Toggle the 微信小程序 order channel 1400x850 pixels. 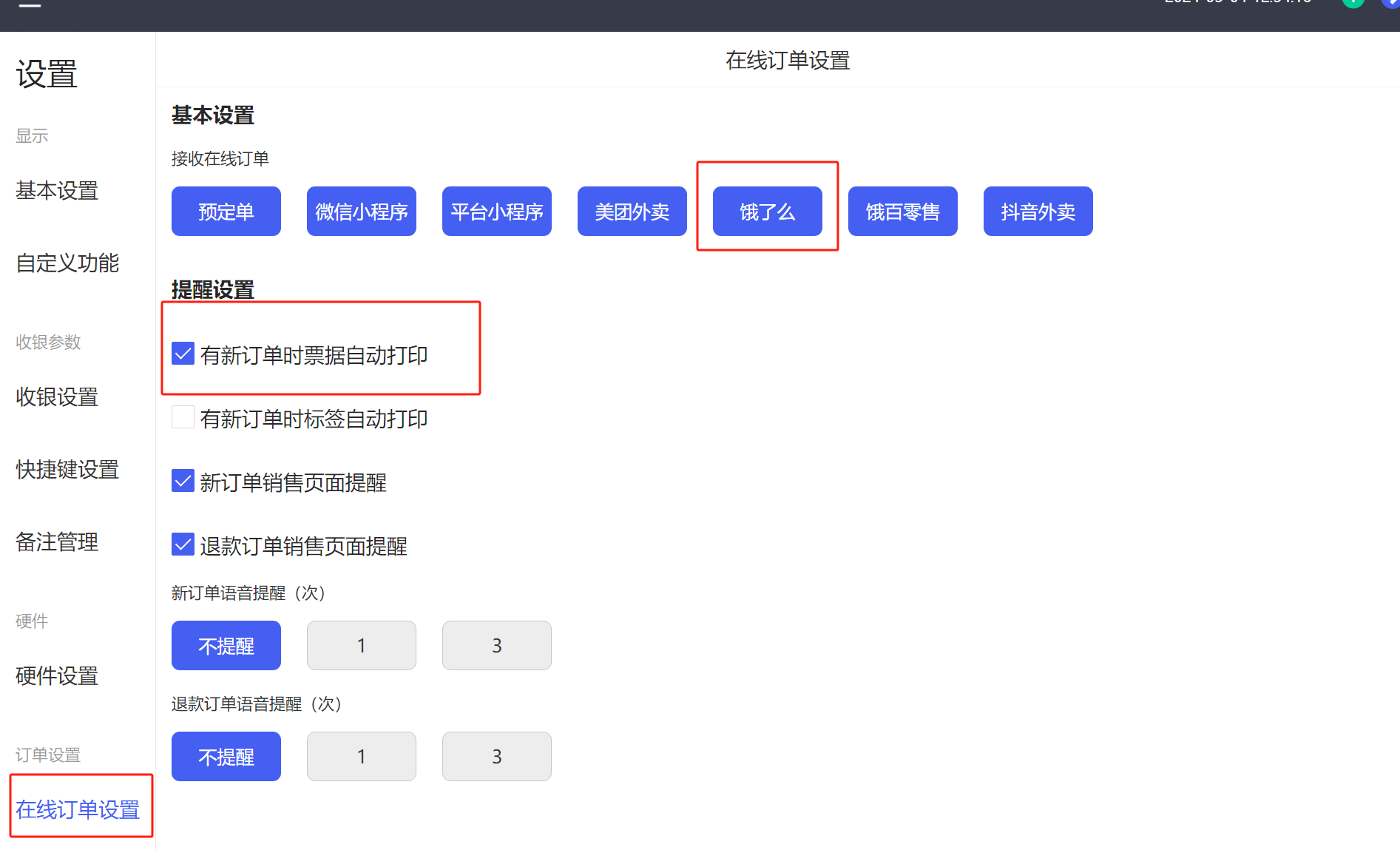click(361, 212)
